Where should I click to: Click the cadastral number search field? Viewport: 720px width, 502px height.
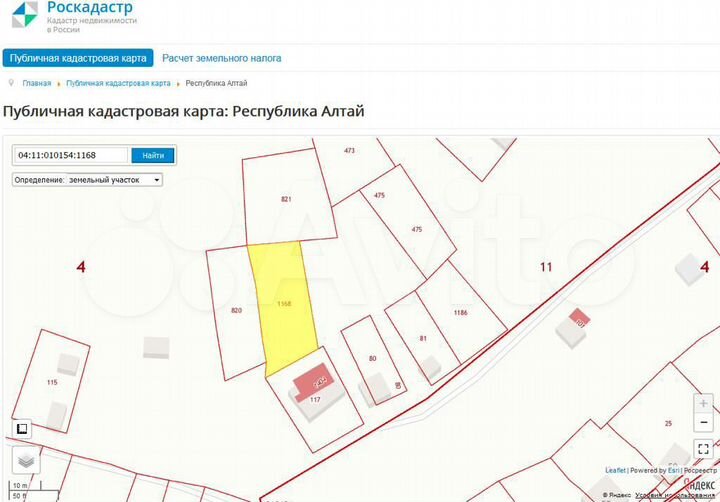tap(70, 155)
